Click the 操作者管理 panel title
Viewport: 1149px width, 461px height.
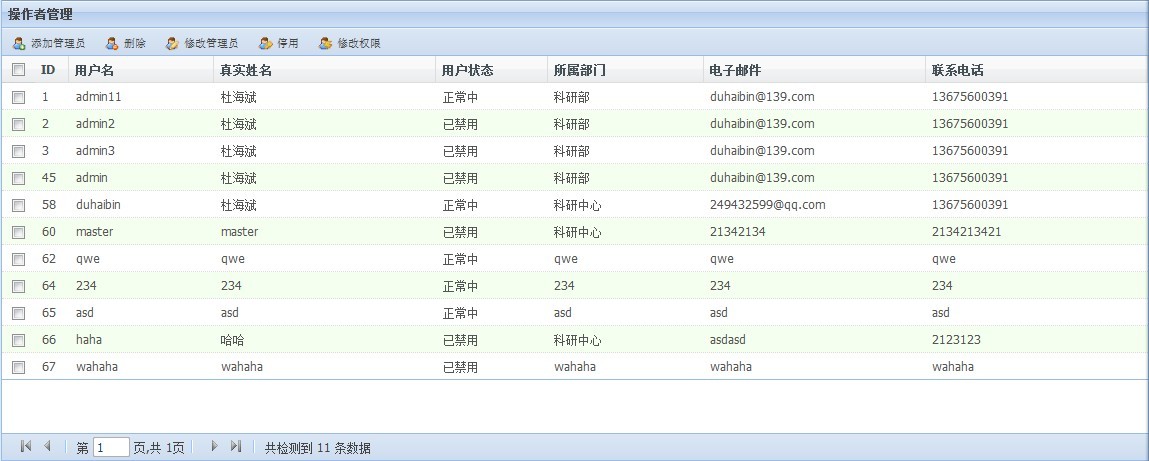40,14
